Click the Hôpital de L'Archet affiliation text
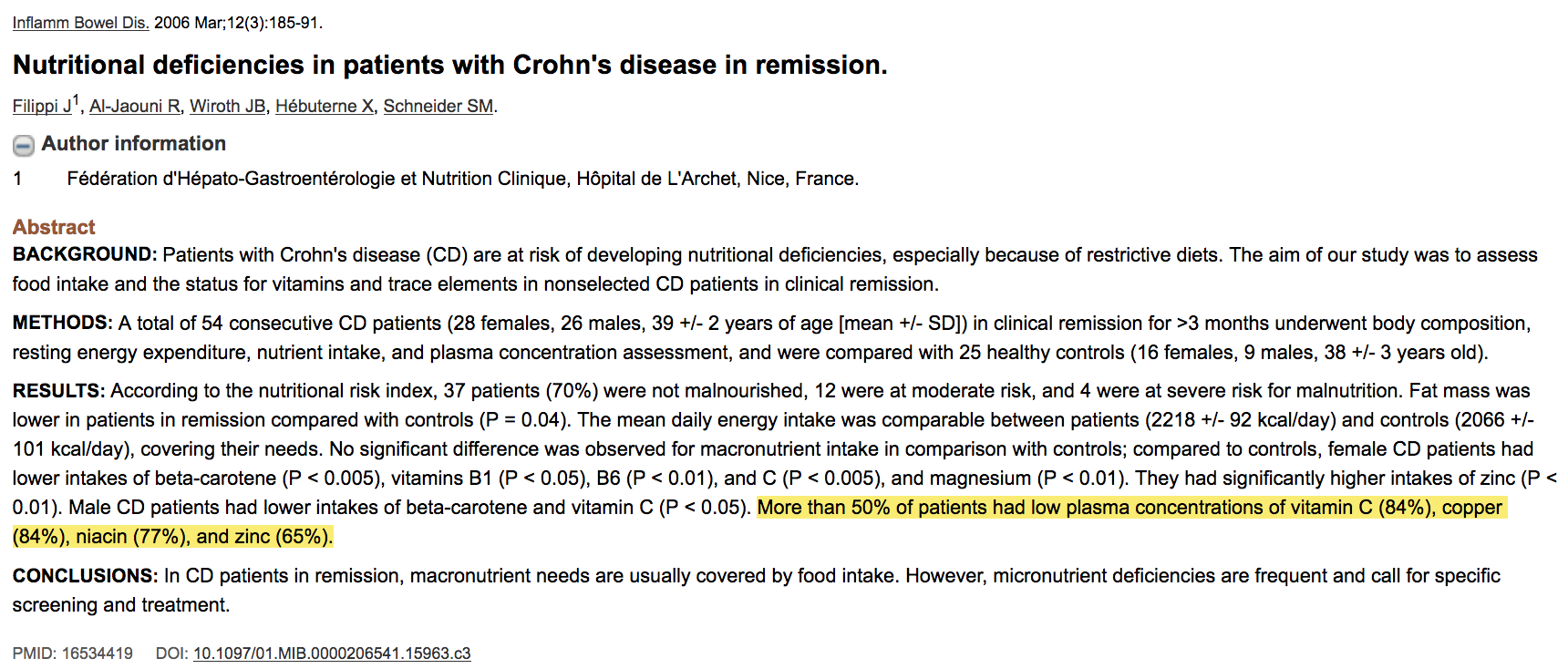 tap(656, 179)
